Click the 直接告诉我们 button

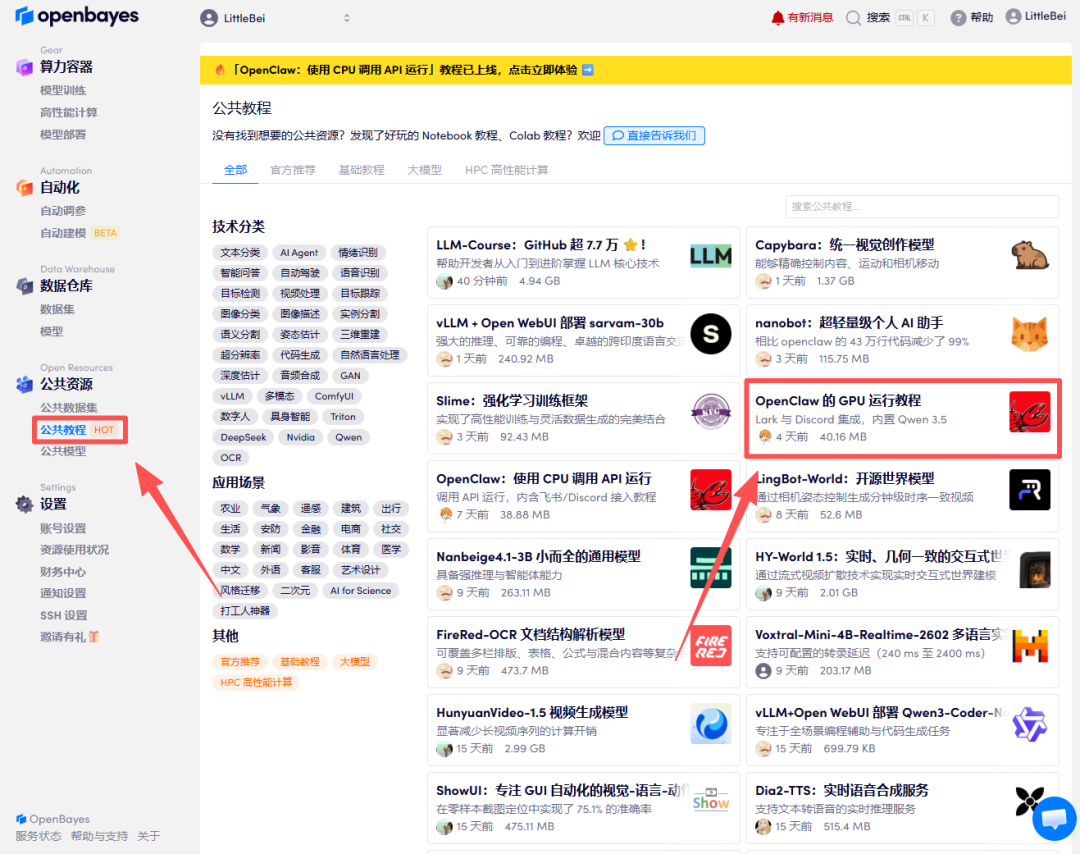654,136
